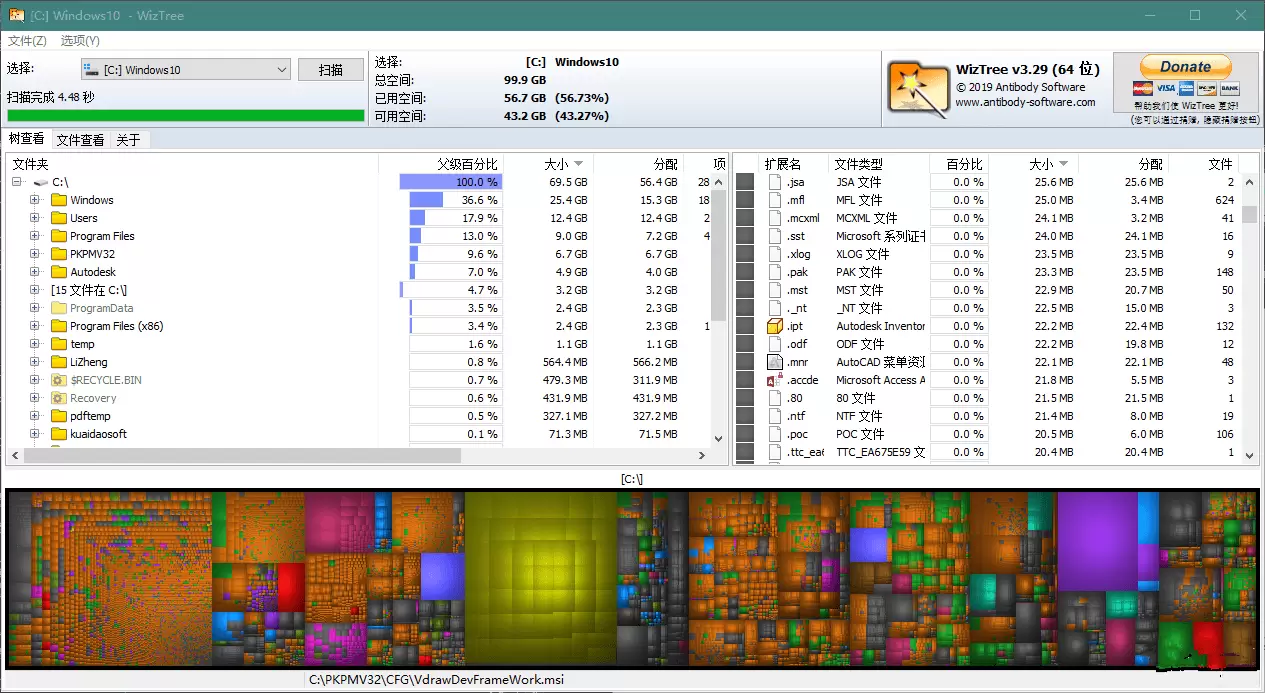Expand the ProgramData folder node
The height and width of the screenshot is (693, 1265).
(35, 308)
